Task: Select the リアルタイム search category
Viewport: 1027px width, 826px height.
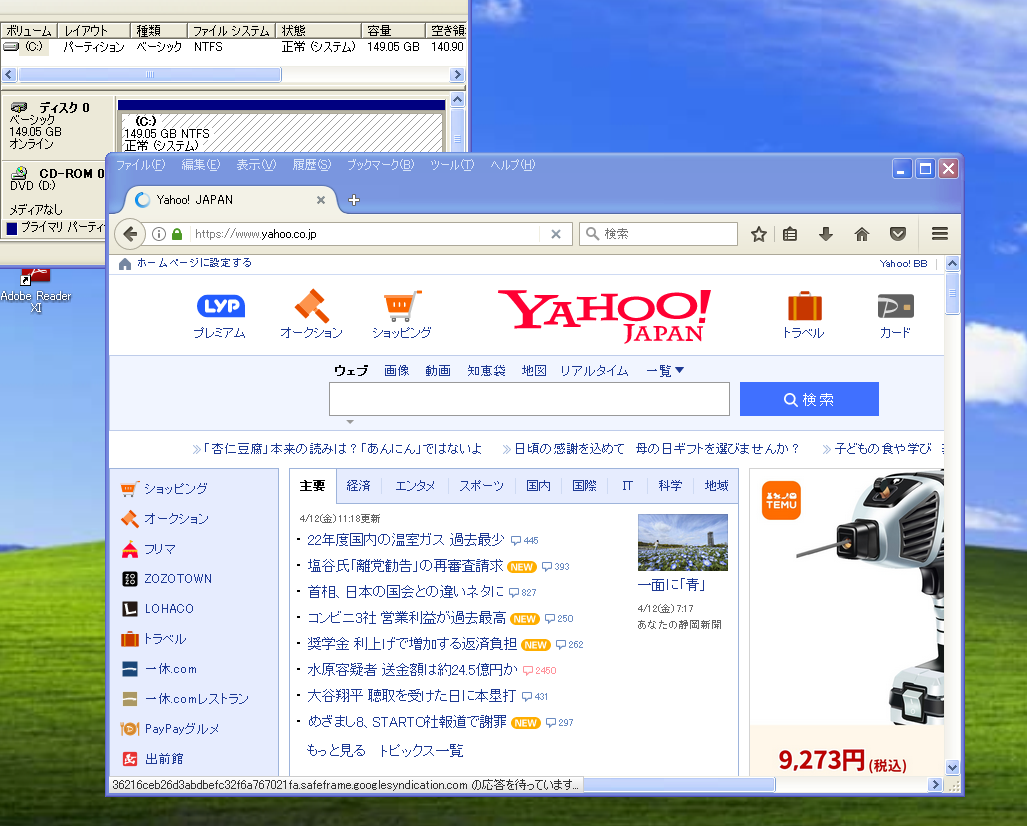Action: 594,371
